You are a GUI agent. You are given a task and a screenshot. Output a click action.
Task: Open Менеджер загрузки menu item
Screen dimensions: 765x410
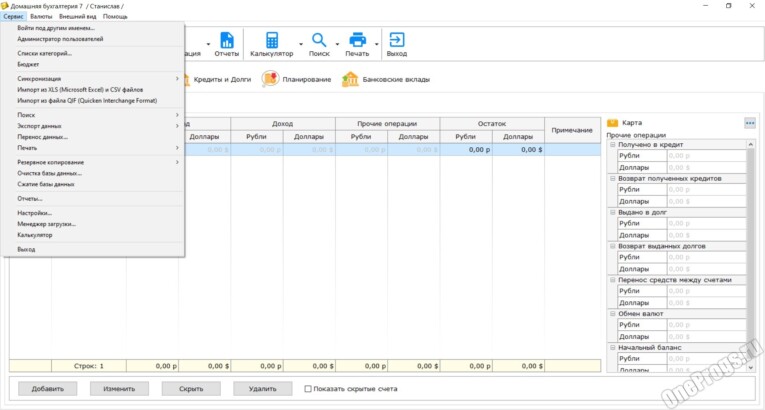pyautogui.click(x=93, y=224)
